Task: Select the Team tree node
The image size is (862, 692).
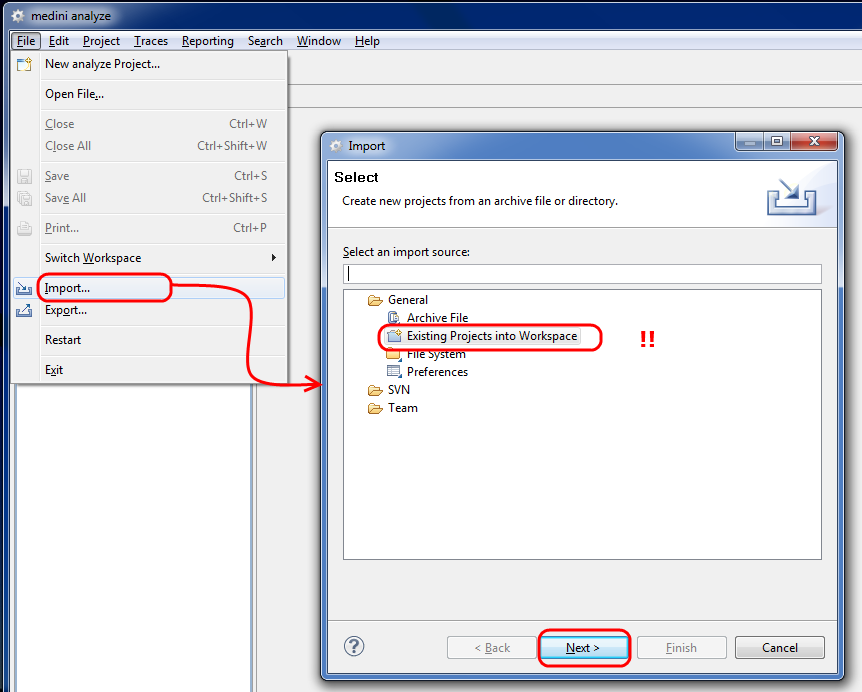Action: click(402, 408)
